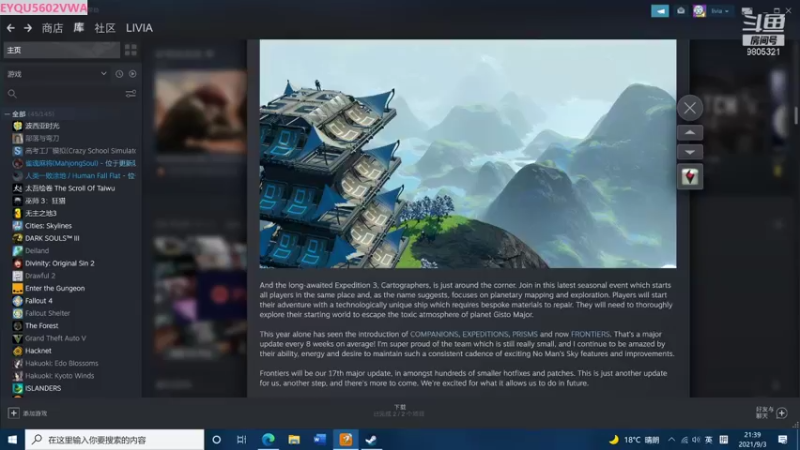Open the 下载 downloads status

[x=399, y=410]
